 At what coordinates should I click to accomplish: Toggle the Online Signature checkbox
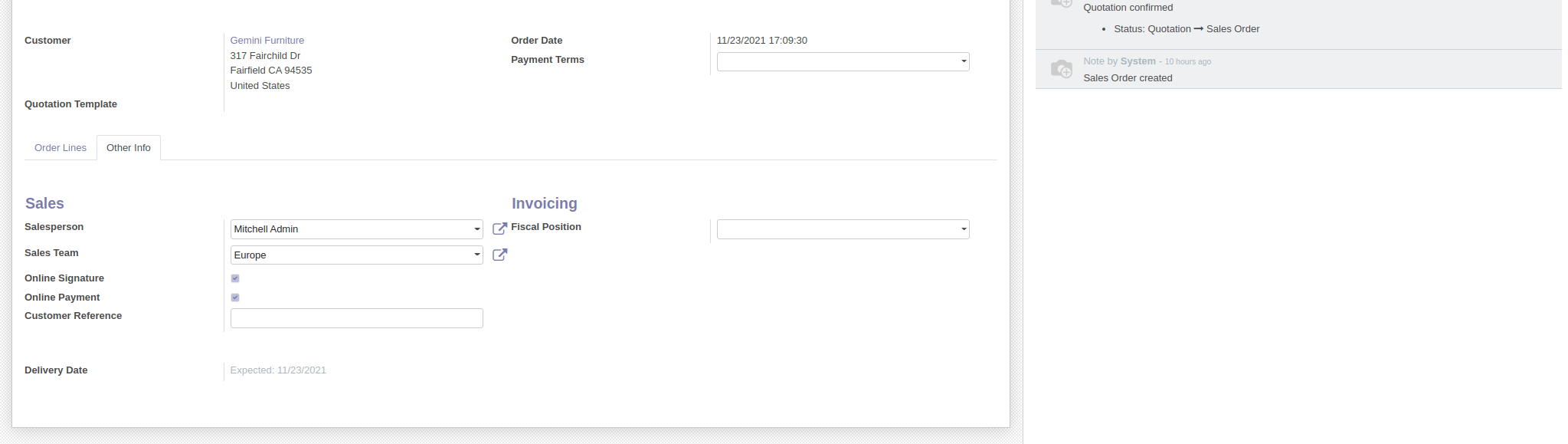point(235,278)
